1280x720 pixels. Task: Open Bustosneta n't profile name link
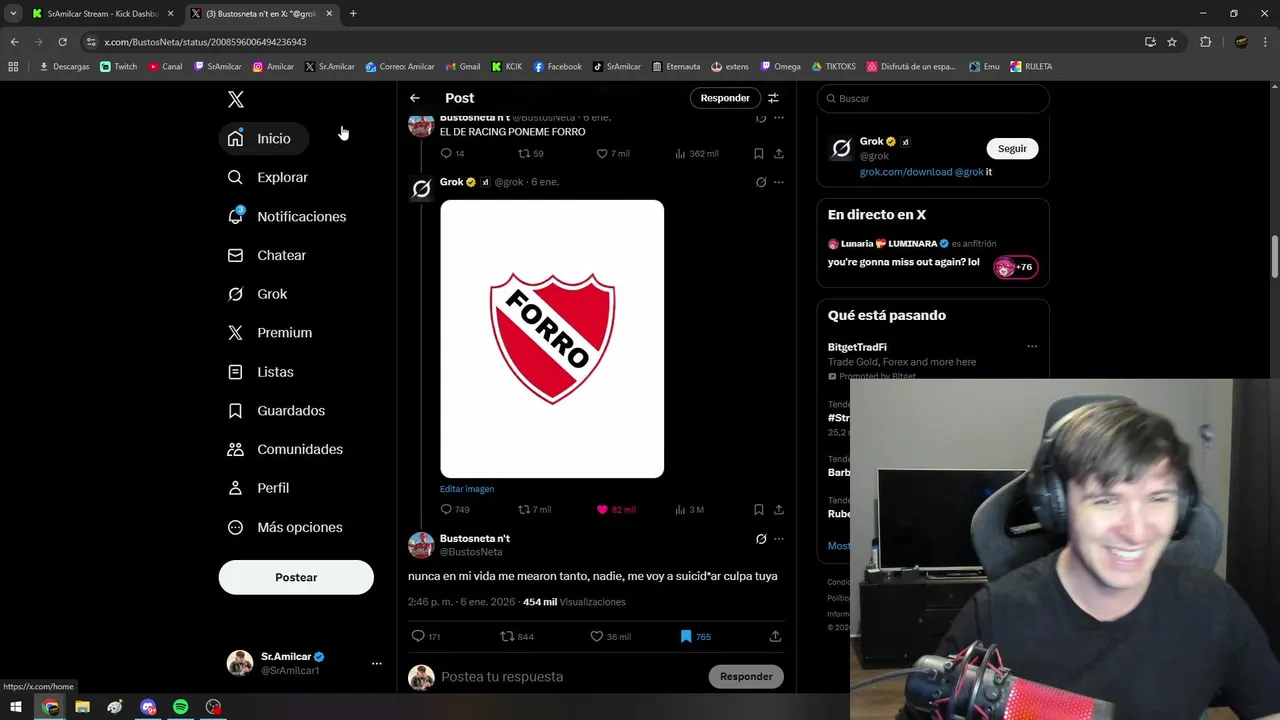click(475, 539)
